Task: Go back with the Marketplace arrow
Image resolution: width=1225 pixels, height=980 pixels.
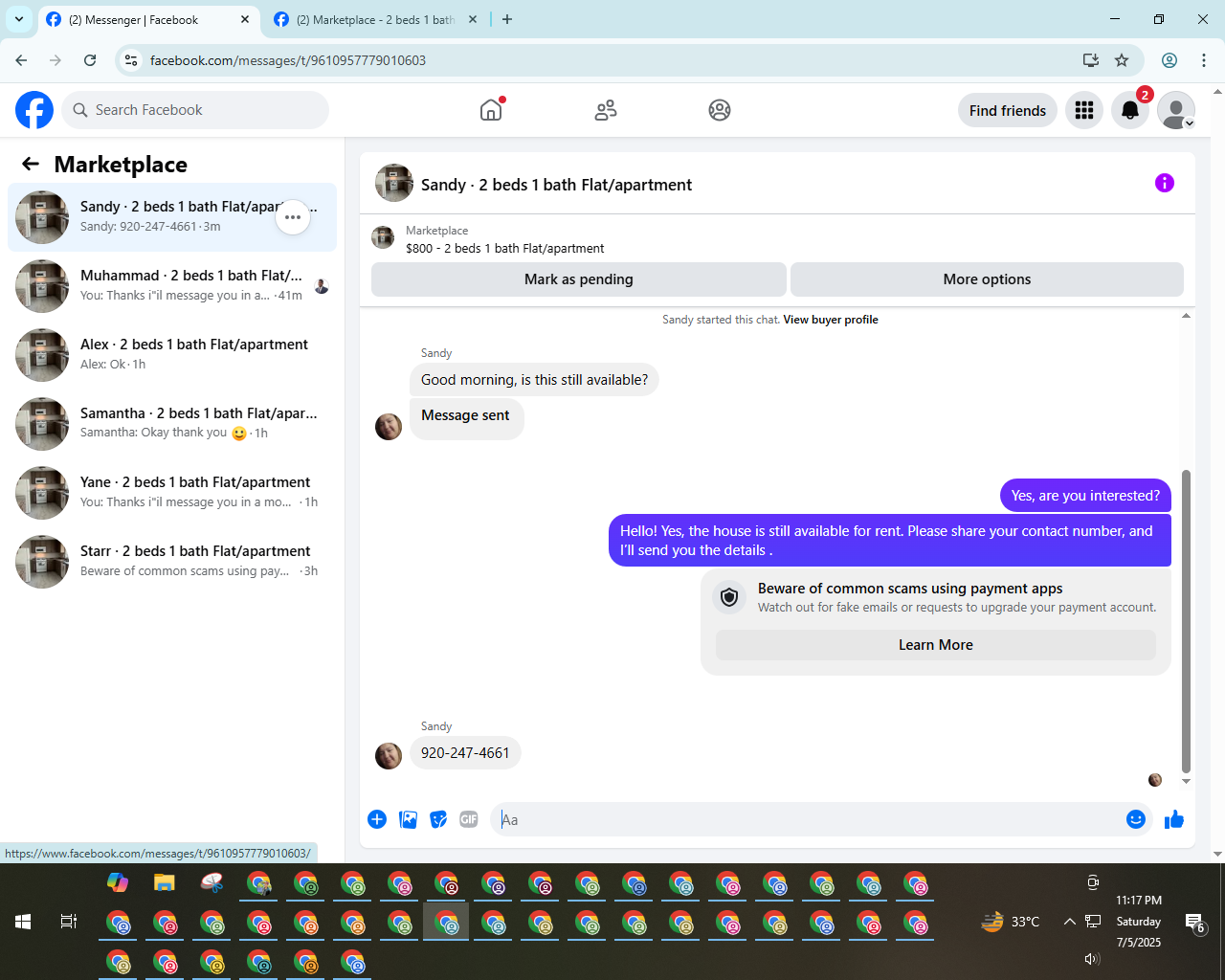Action: click(x=31, y=164)
